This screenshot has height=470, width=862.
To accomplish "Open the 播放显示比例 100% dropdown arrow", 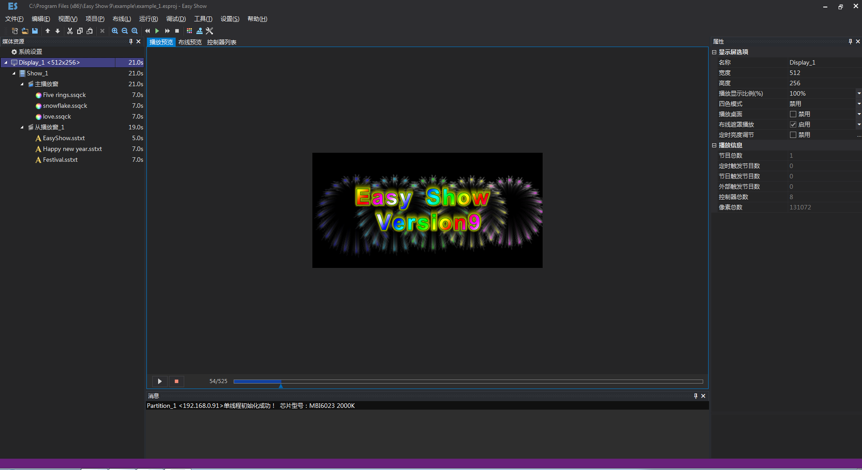I will [x=859, y=93].
